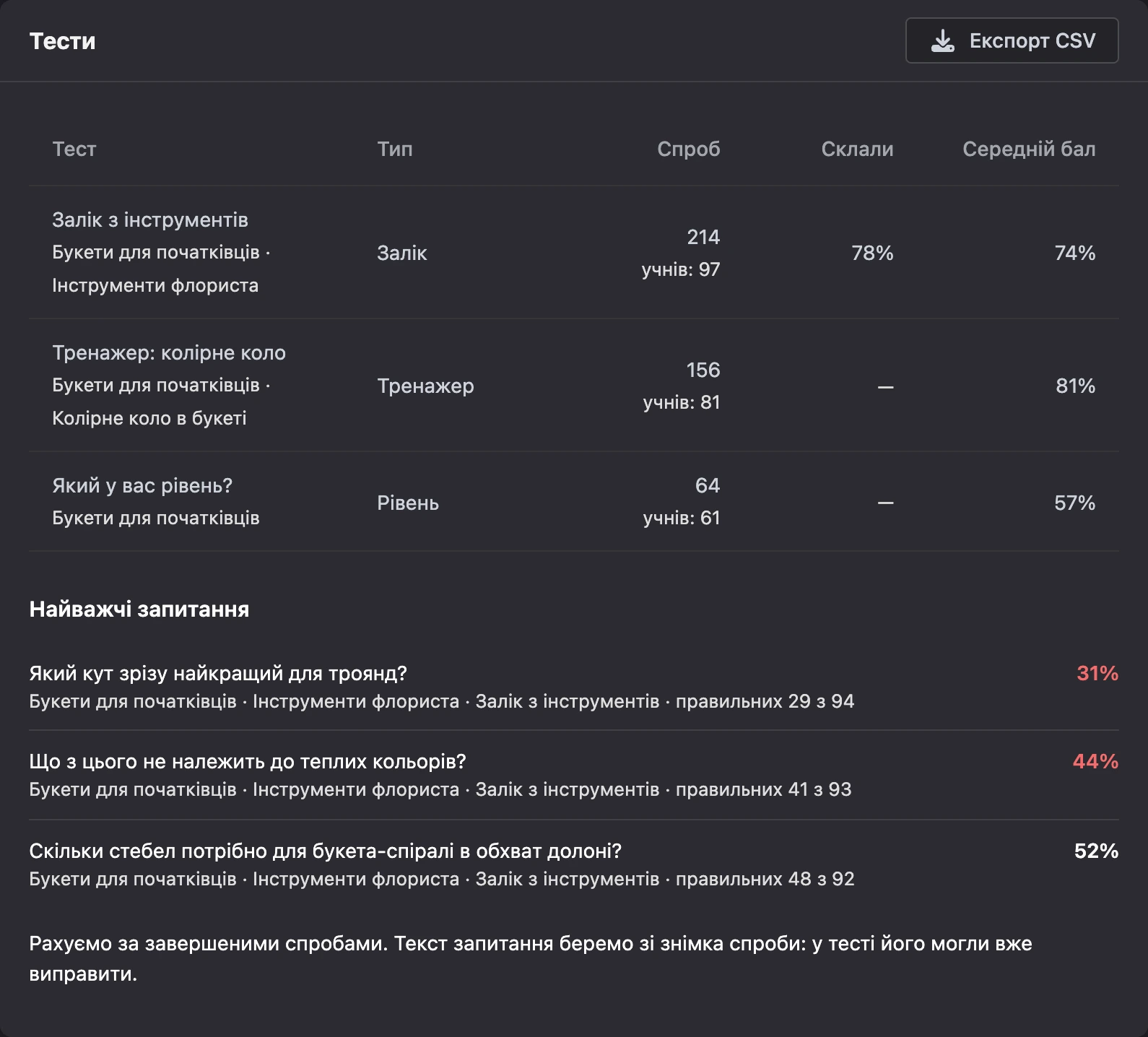Click the Рівень type cell
This screenshot has height=1037, width=1148.
click(408, 503)
